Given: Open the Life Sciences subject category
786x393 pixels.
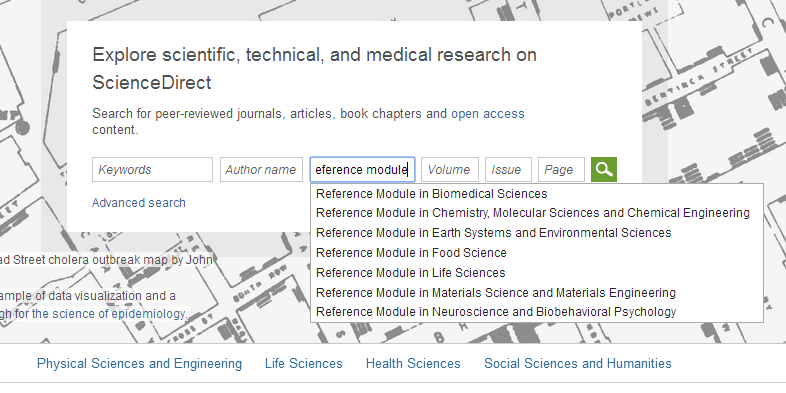Looking at the screenshot, I should click(304, 363).
